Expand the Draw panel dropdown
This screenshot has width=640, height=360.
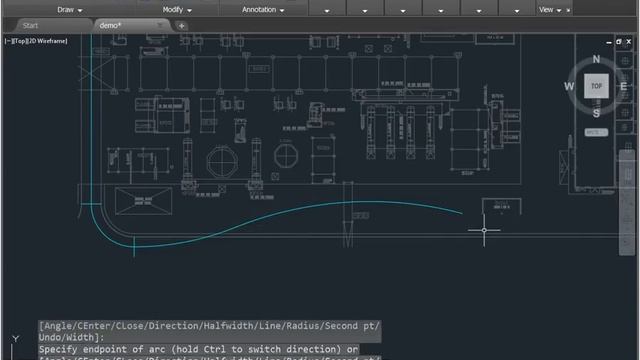pos(70,9)
